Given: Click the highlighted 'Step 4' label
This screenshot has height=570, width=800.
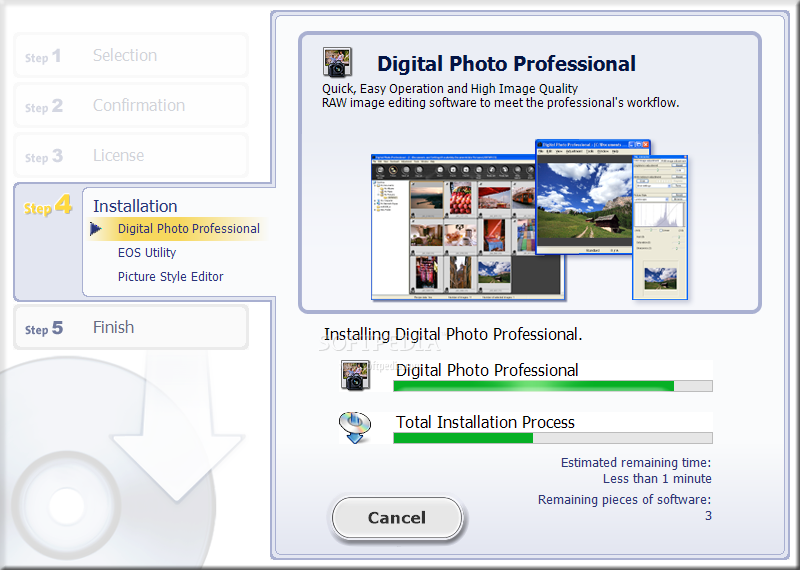Looking at the screenshot, I should [x=48, y=206].
